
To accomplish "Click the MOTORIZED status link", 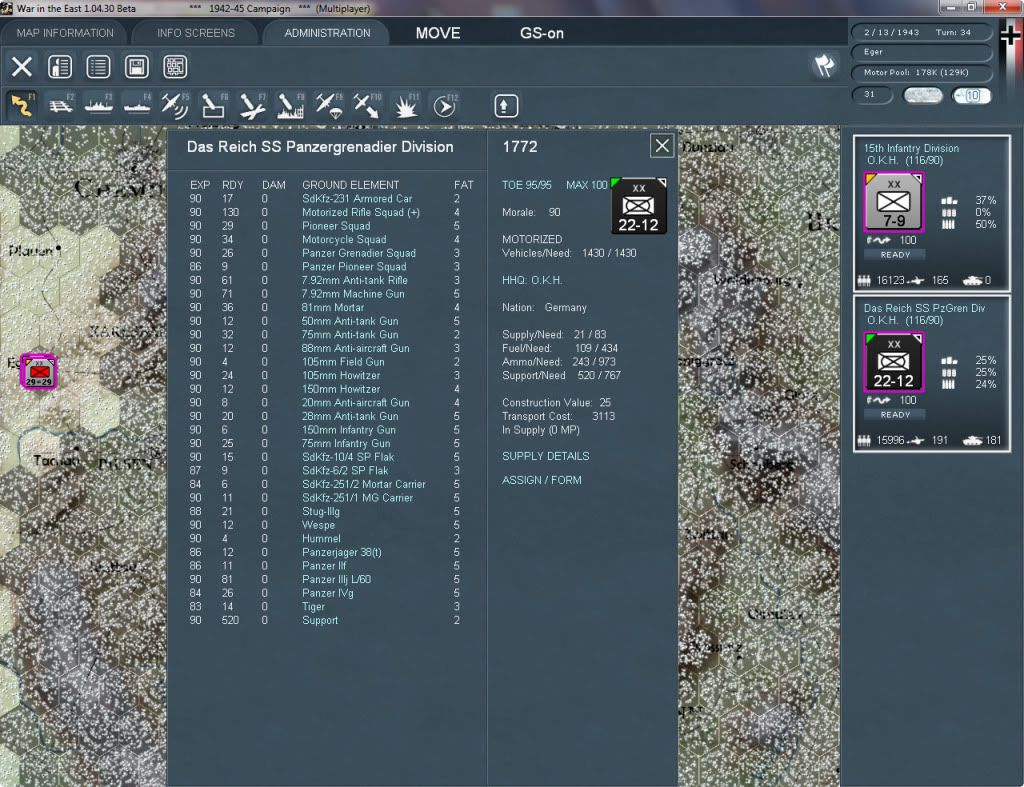I will click(532, 239).
